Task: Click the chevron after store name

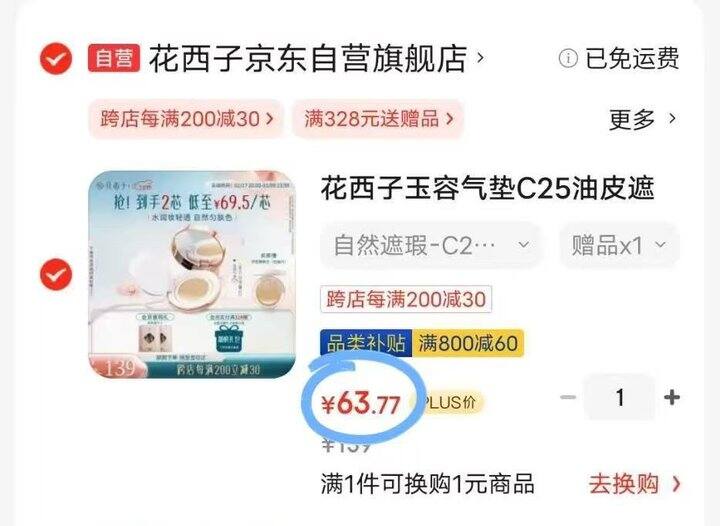Action: 480,58
